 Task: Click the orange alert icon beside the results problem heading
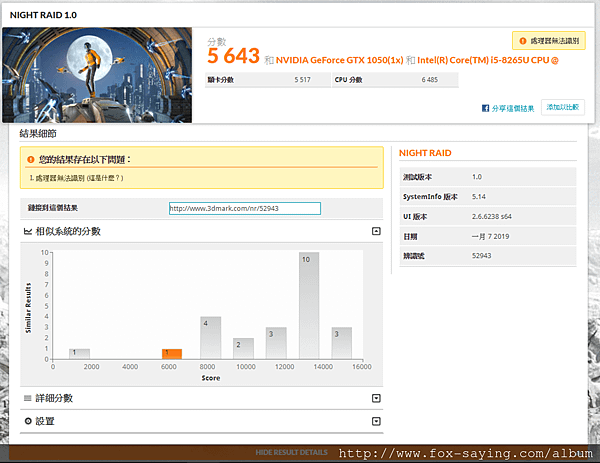[31, 160]
